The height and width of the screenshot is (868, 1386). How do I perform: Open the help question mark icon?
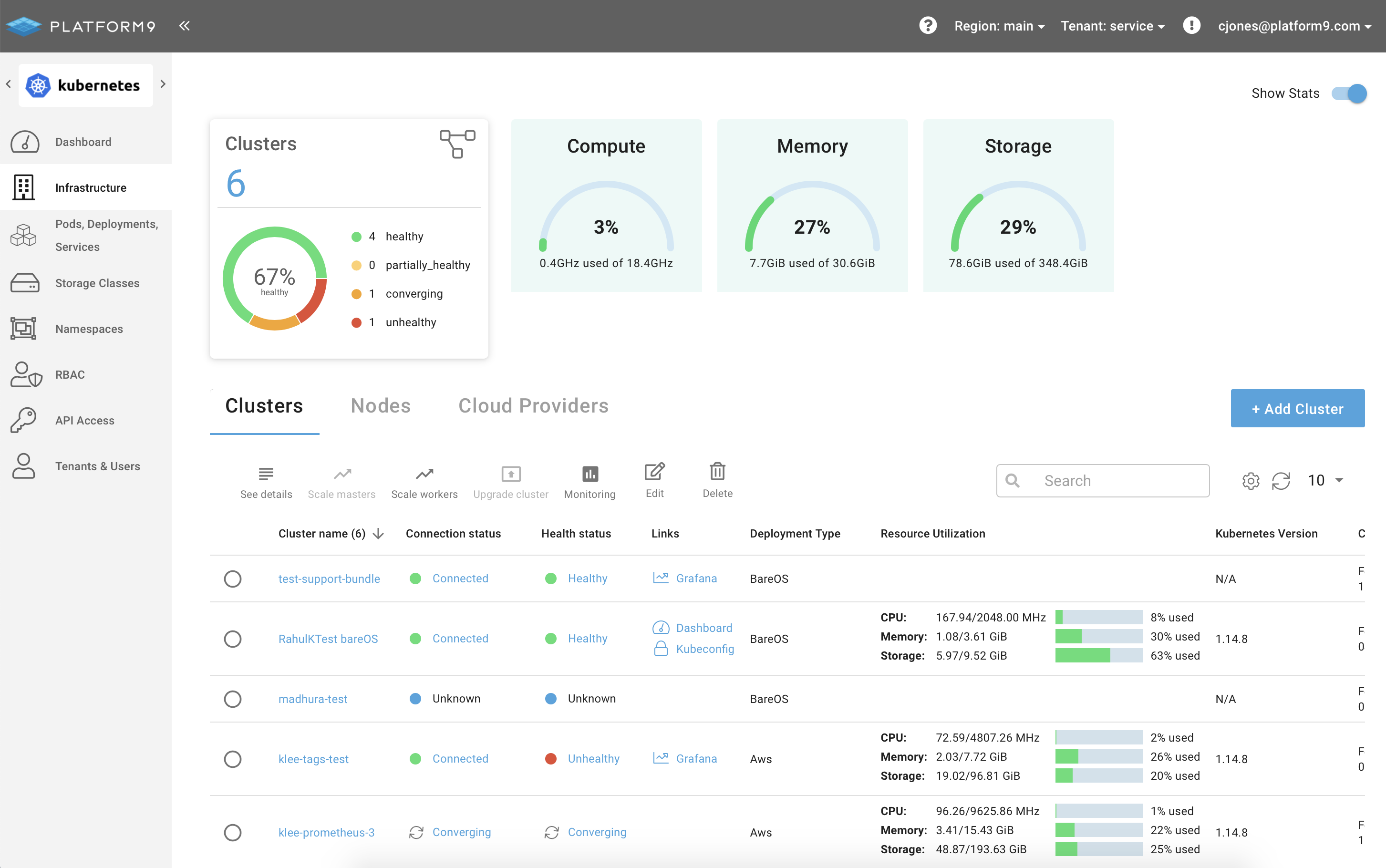pos(928,26)
